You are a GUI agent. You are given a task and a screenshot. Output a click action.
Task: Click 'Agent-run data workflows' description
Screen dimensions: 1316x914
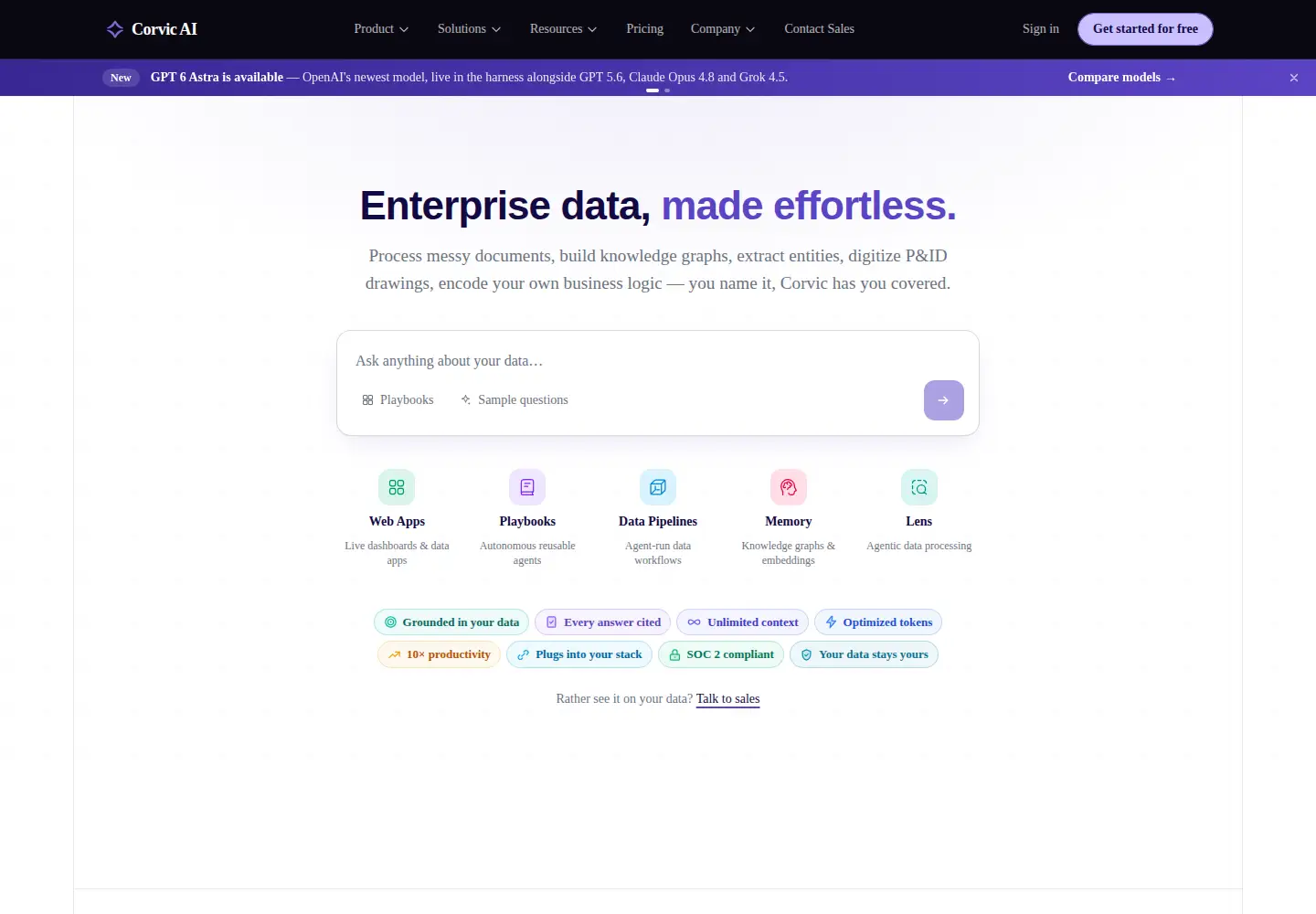[658, 553]
